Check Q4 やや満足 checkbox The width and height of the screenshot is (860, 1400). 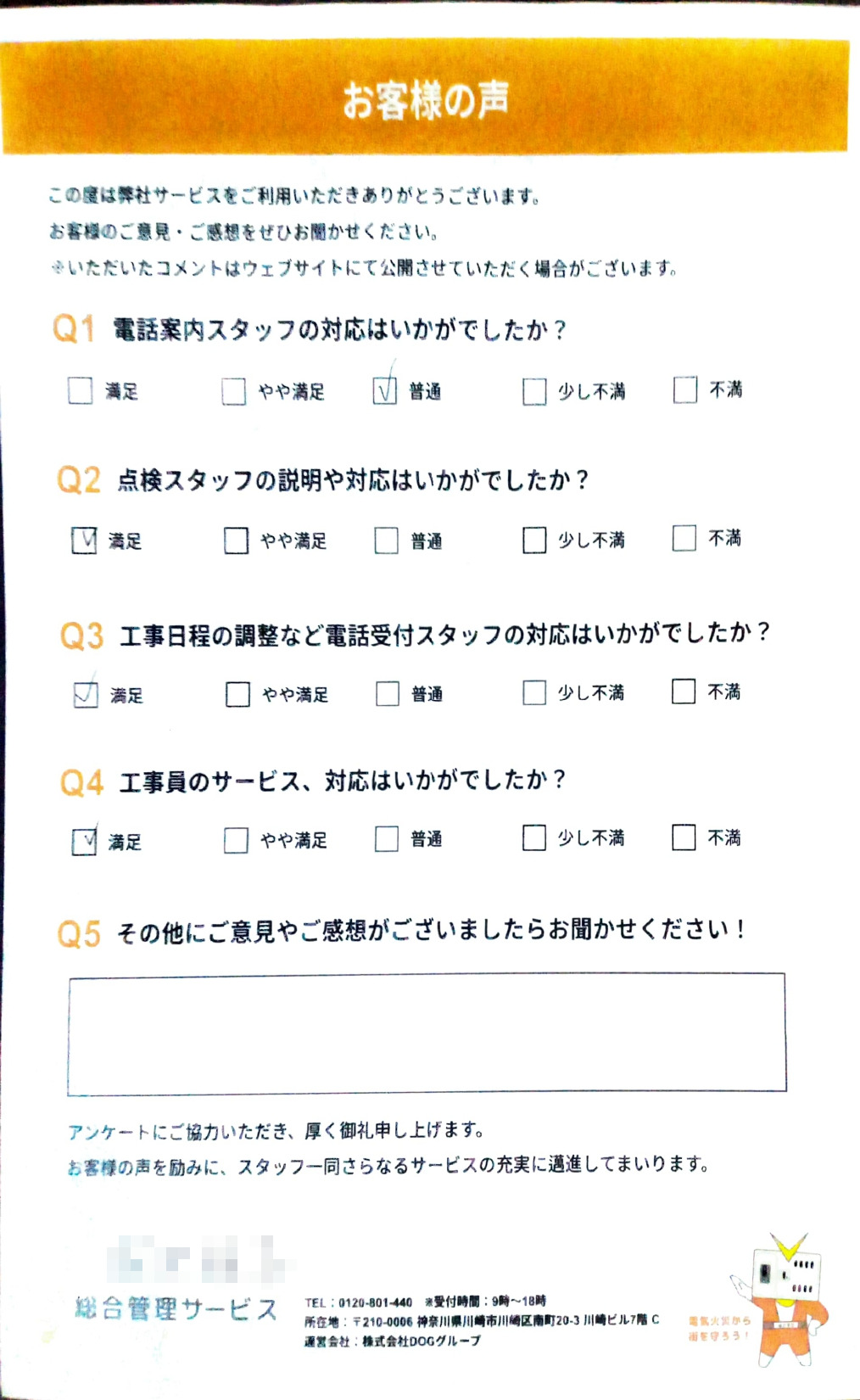pyautogui.click(x=236, y=840)
